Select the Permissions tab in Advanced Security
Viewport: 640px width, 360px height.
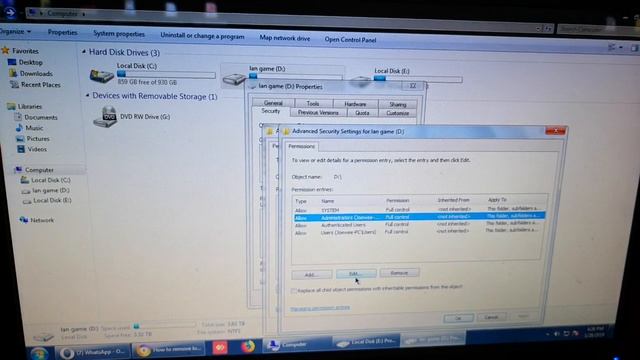[302, 146]
